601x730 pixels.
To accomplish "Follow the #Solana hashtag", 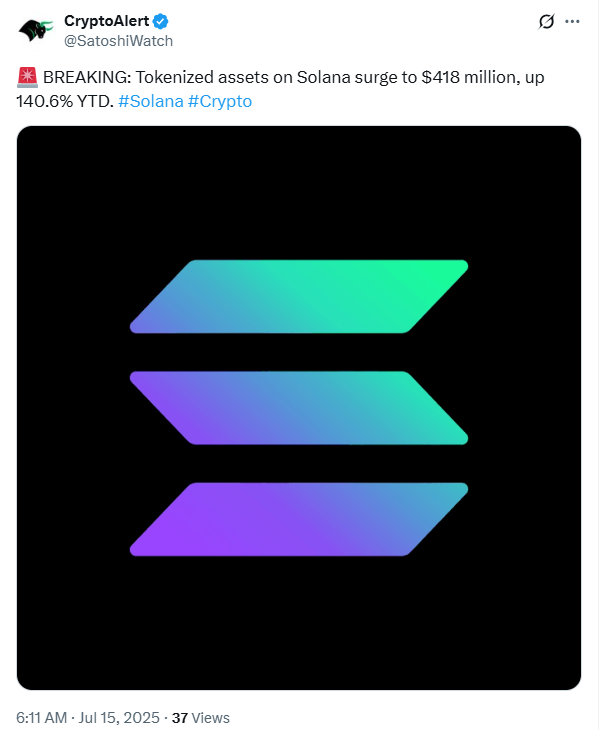I will pos(151,101).
